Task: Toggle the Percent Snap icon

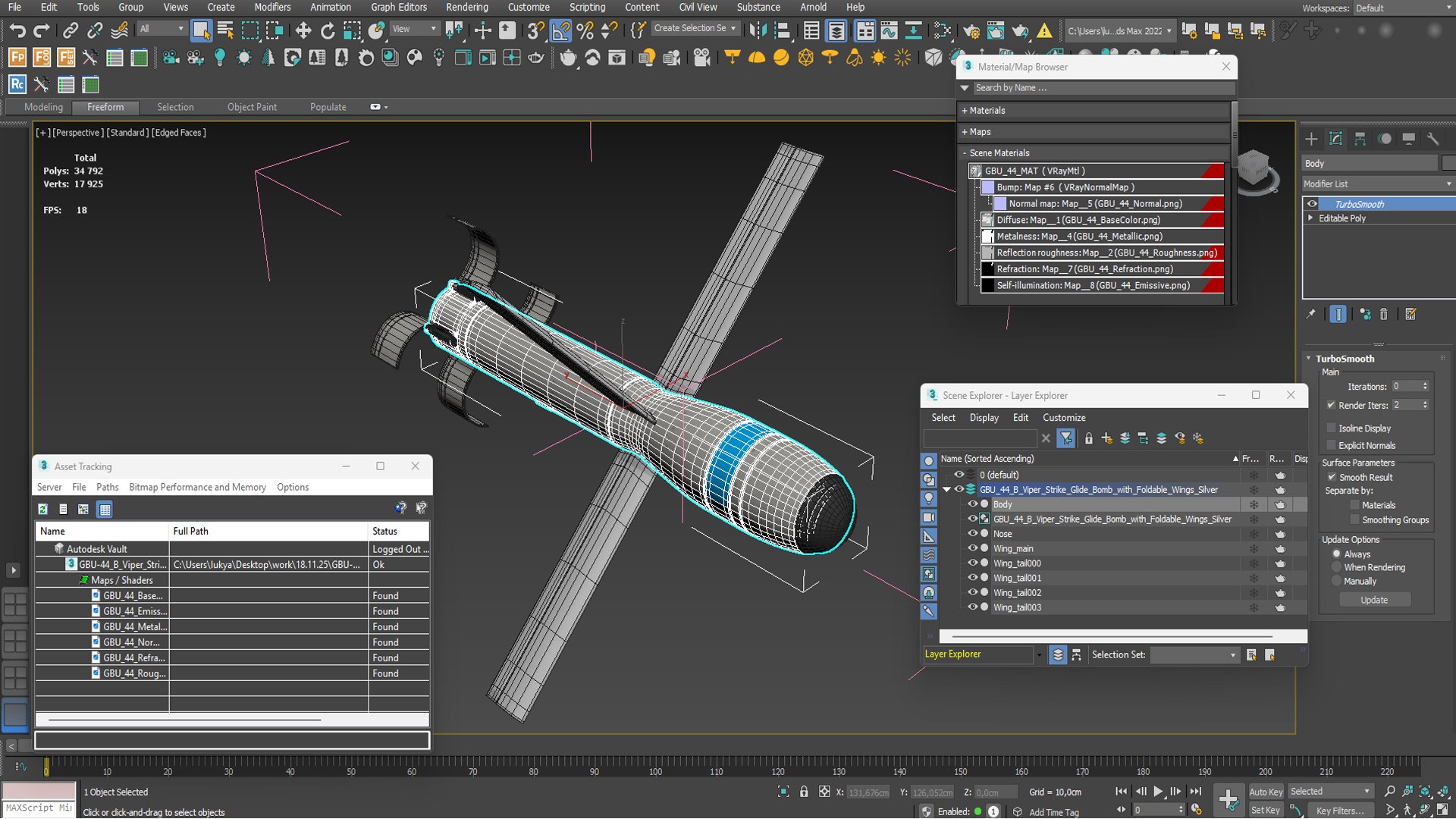Action: point(585,30)
